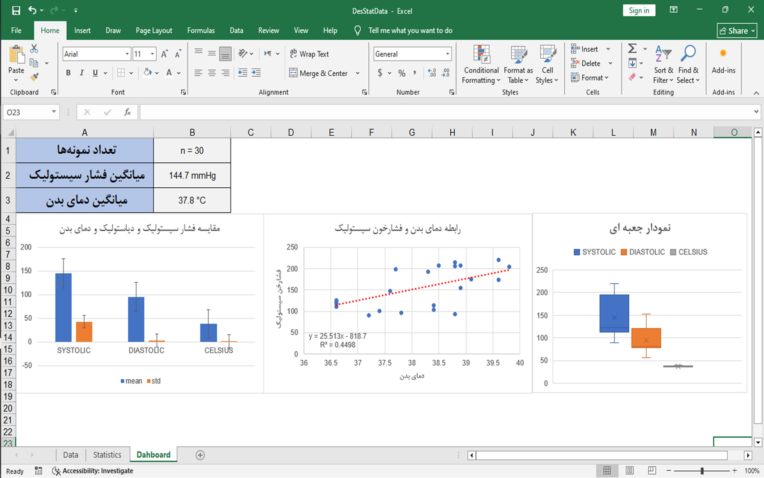Click the Borders icon
764x478 pixels.
point(121,73)
